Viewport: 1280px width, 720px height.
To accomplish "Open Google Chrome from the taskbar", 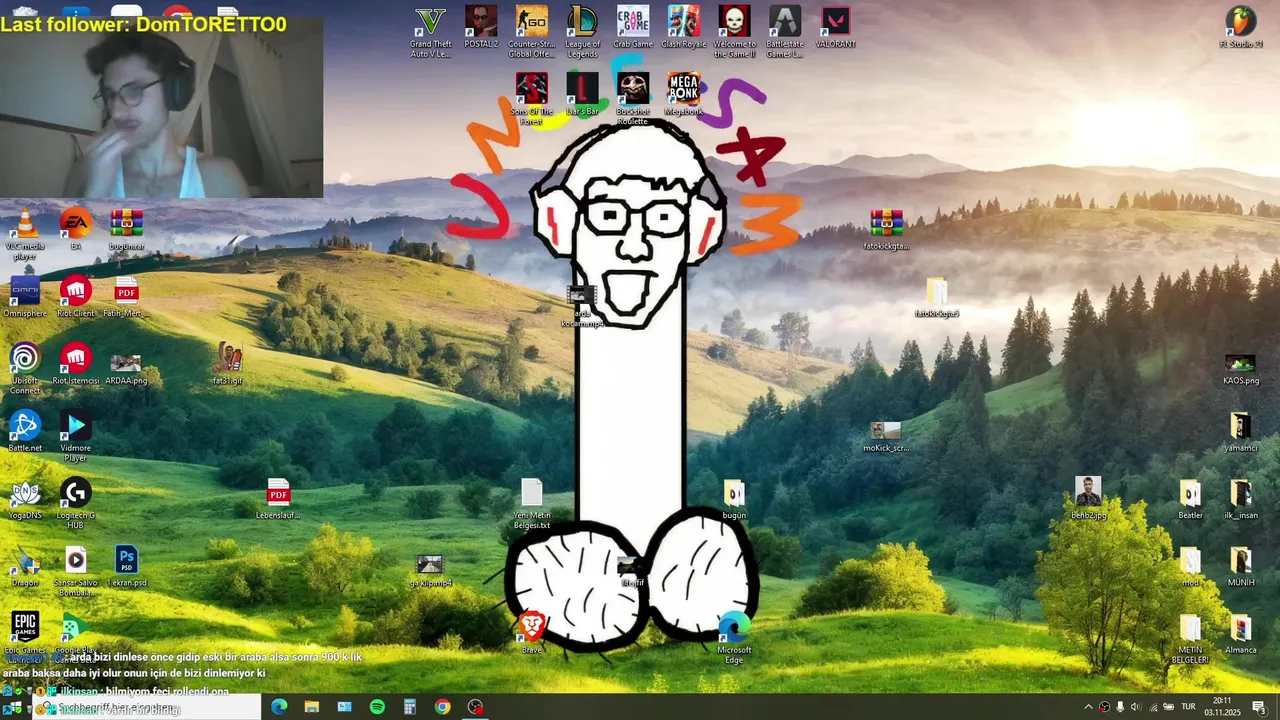I will [443, 707].
